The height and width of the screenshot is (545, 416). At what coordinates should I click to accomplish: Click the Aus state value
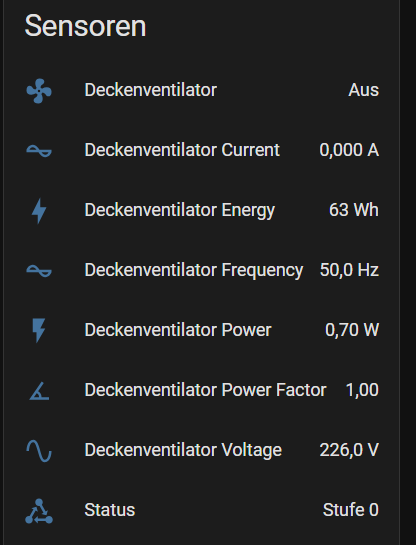click(x=364, y=90)
